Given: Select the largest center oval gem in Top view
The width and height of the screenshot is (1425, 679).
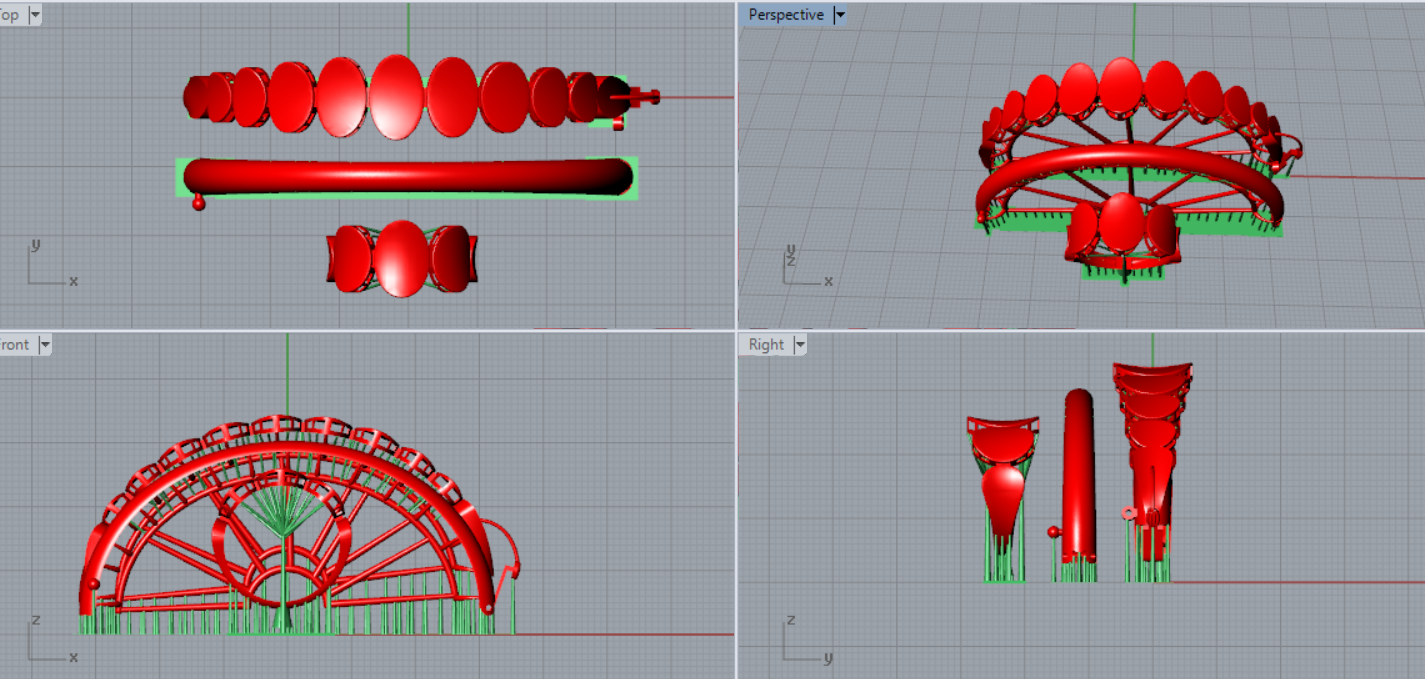Looking at the screenshot, I should pyautogui.click(x=396, y=96).
